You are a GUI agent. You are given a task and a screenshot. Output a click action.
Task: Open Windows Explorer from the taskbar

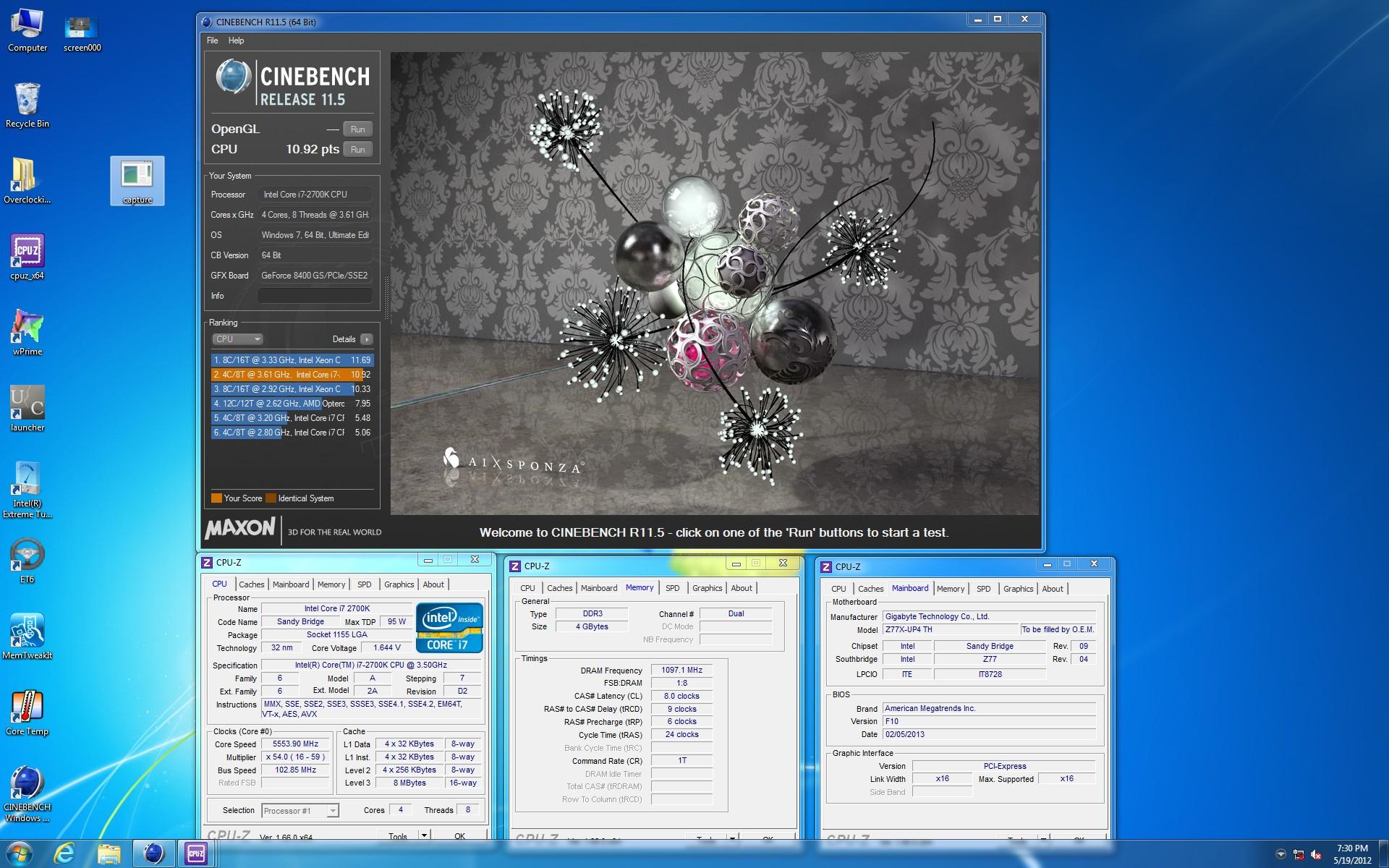point(109,854)
